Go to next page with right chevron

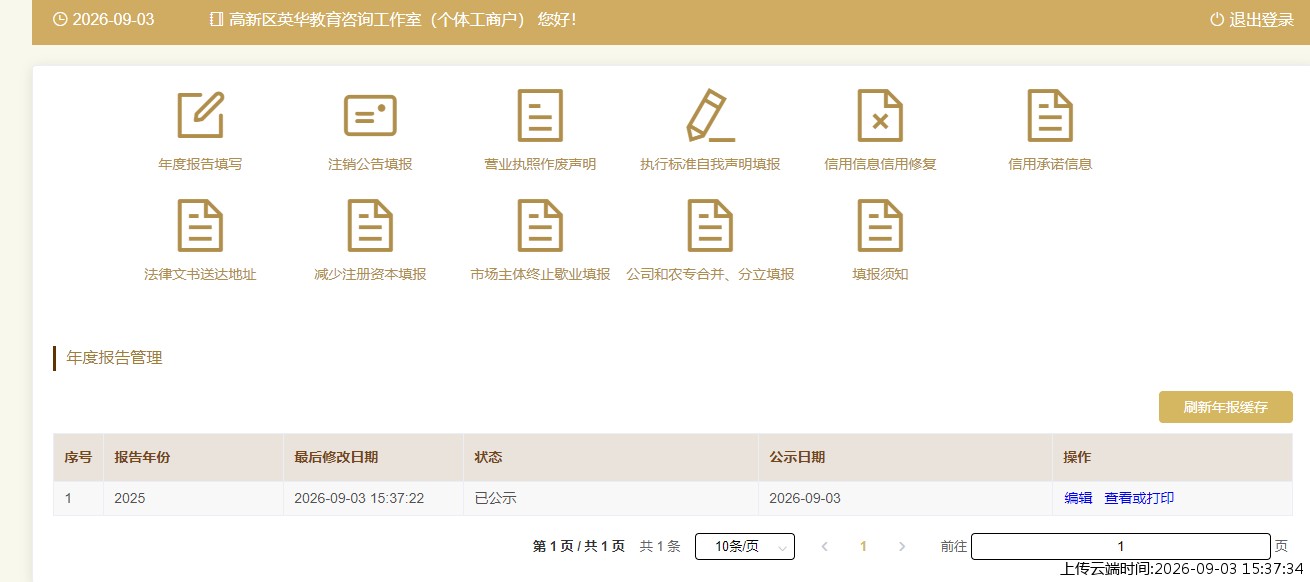(902, 546)
